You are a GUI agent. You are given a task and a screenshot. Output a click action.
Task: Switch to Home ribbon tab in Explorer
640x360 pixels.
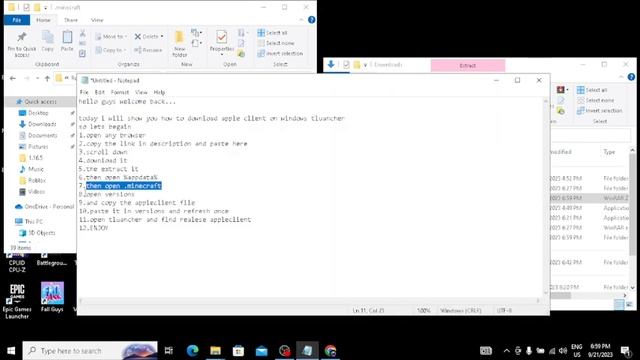coord(43,20)
